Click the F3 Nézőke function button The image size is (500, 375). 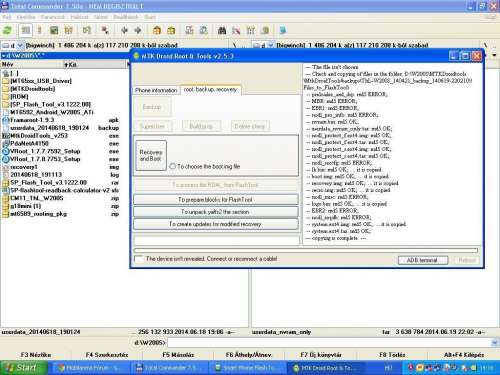click(36, 355)
